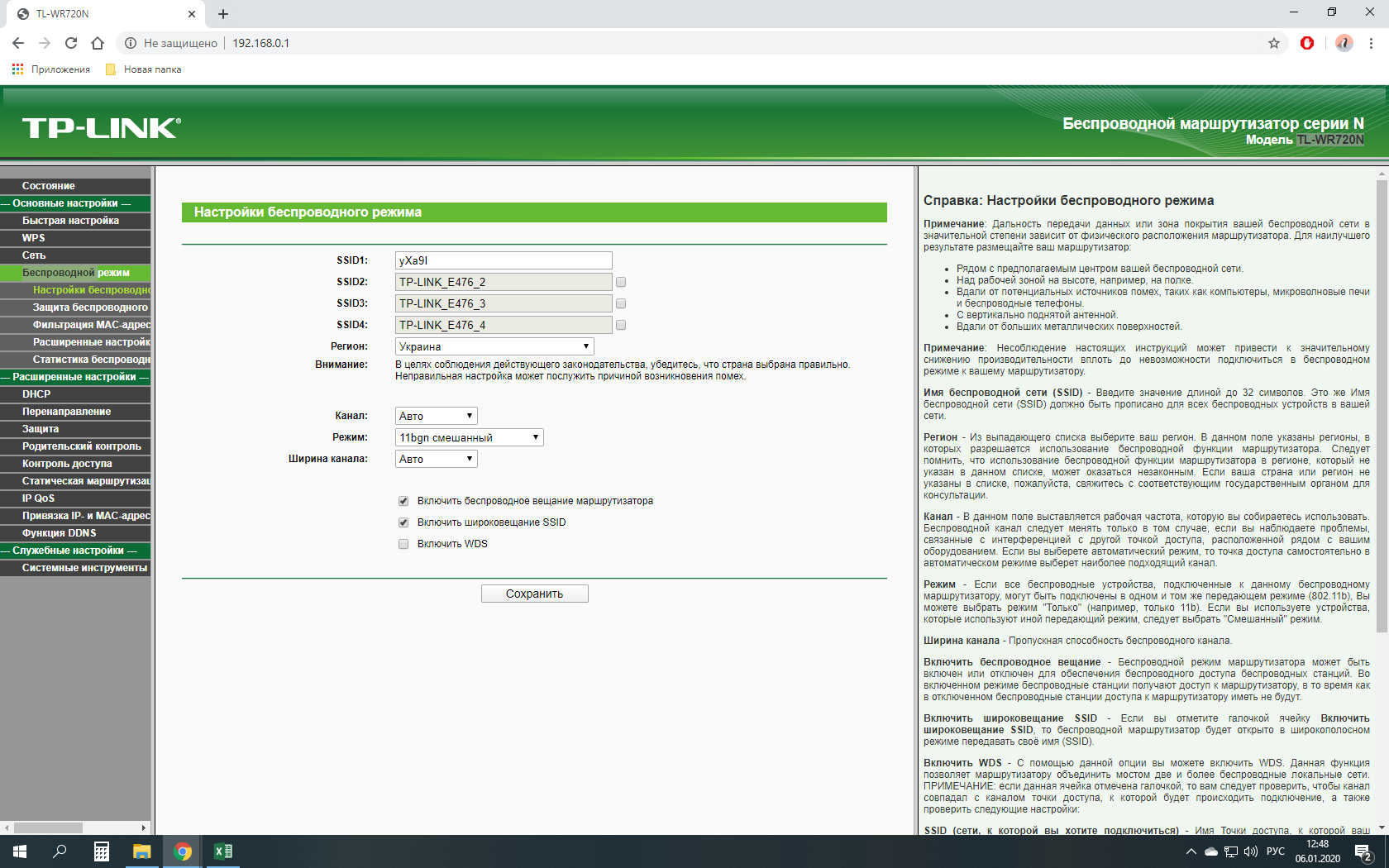Click the SSID1 input field
The image size is (1389, 868).
pyautogui.click(x=504, y=260)
